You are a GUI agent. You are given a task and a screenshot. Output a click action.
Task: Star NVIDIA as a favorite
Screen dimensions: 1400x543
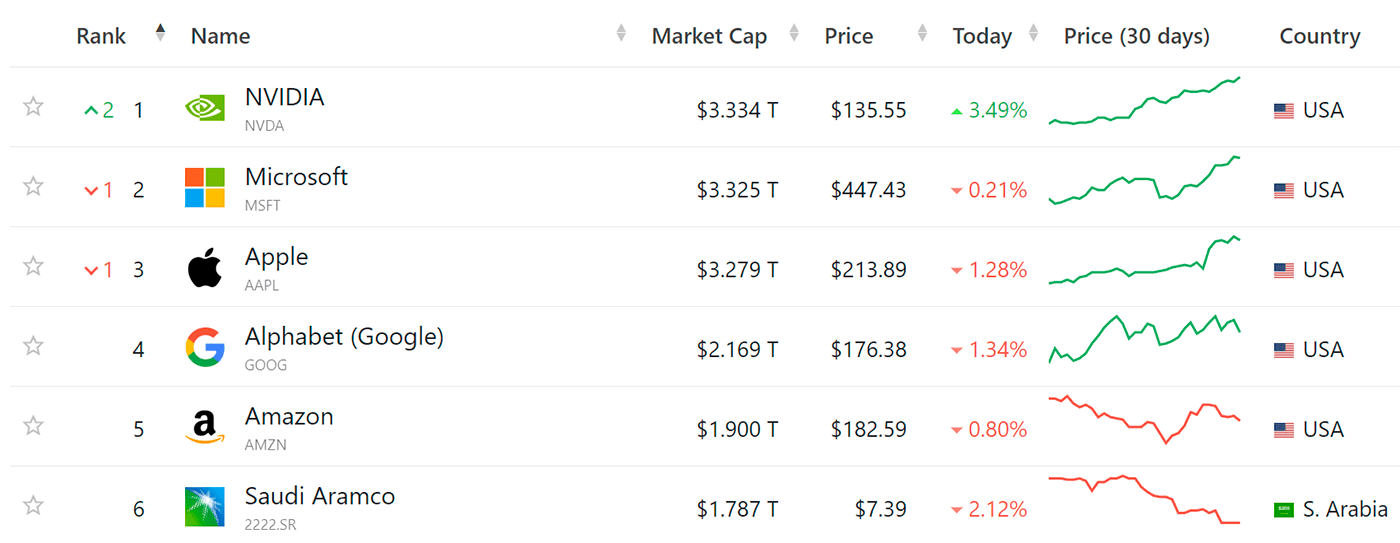(x=34, y=107)
